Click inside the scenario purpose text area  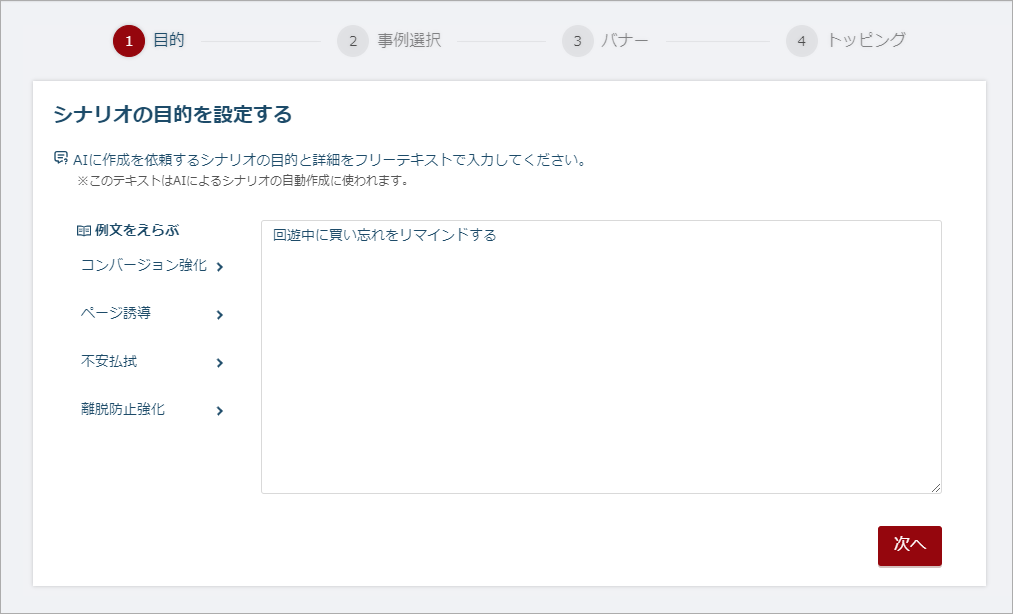click(x=601, y=357)
